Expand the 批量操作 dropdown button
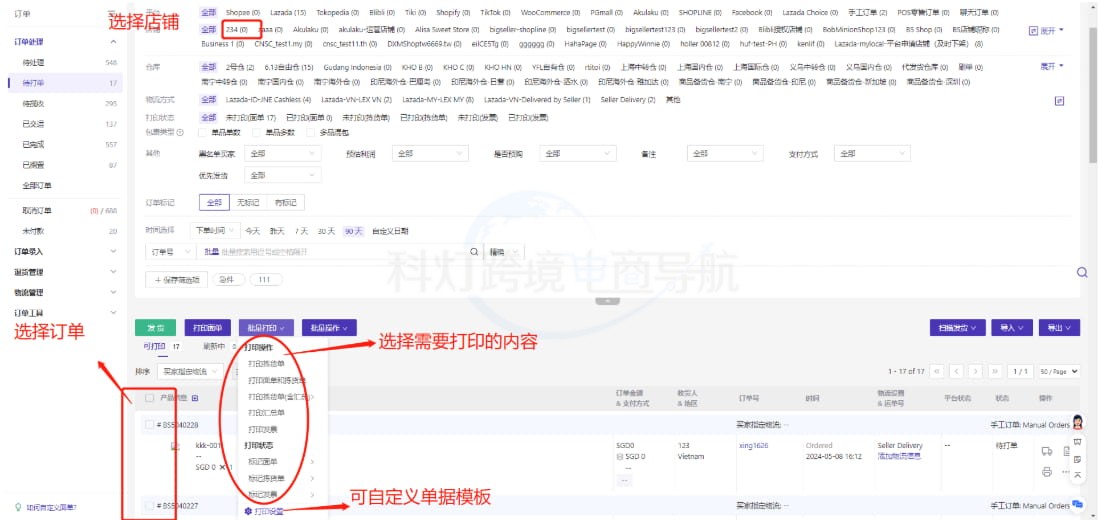 pos(329,327)
